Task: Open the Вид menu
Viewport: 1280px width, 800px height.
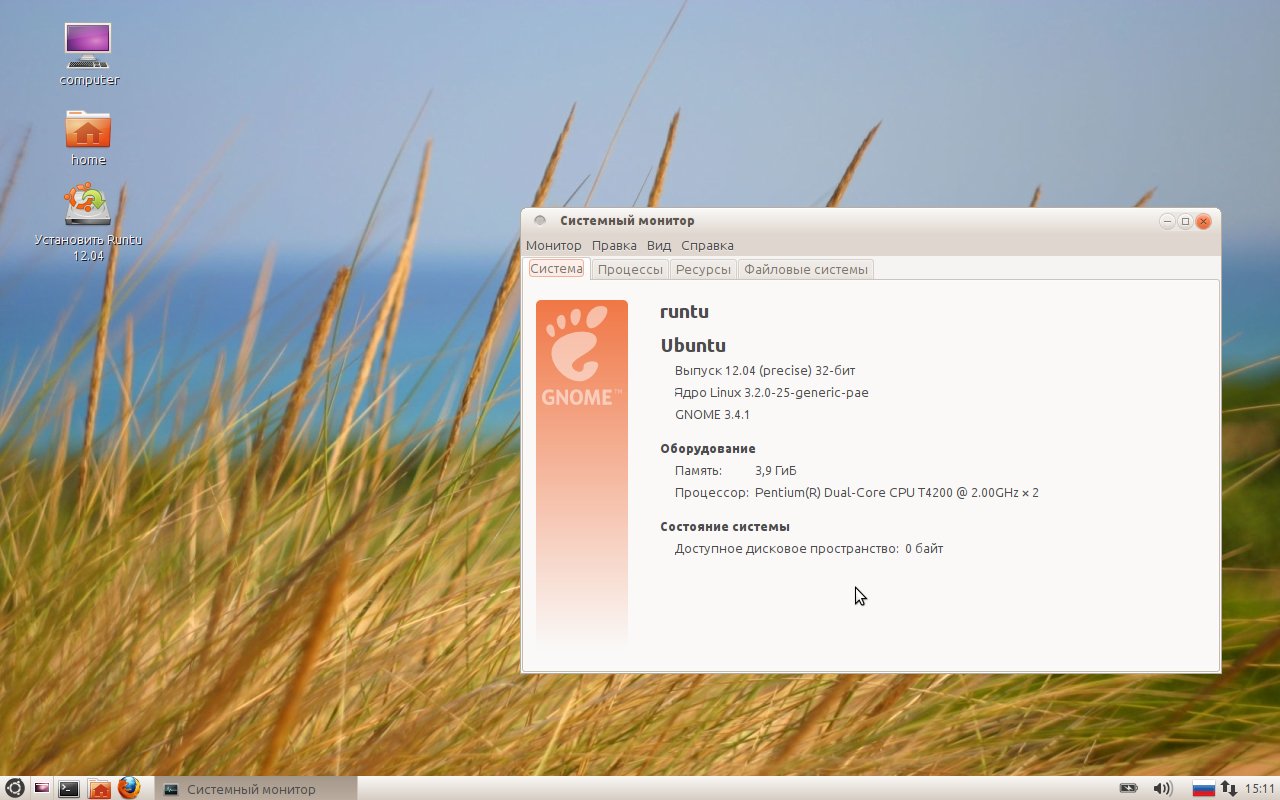Action: [659, 245]
